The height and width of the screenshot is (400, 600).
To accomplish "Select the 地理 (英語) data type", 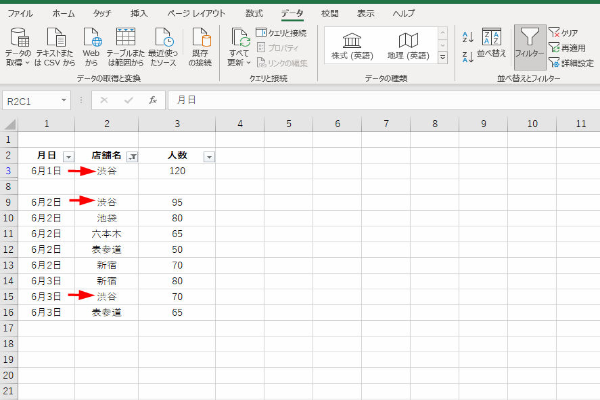I will pos(408,46).
